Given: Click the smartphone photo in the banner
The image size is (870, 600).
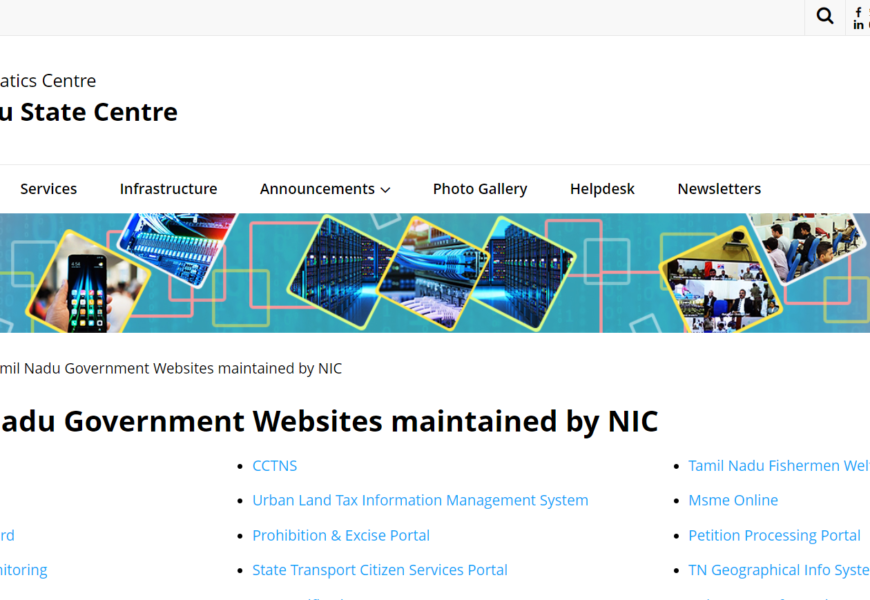Looking at the screenshot, I should (x=88, y=283).
